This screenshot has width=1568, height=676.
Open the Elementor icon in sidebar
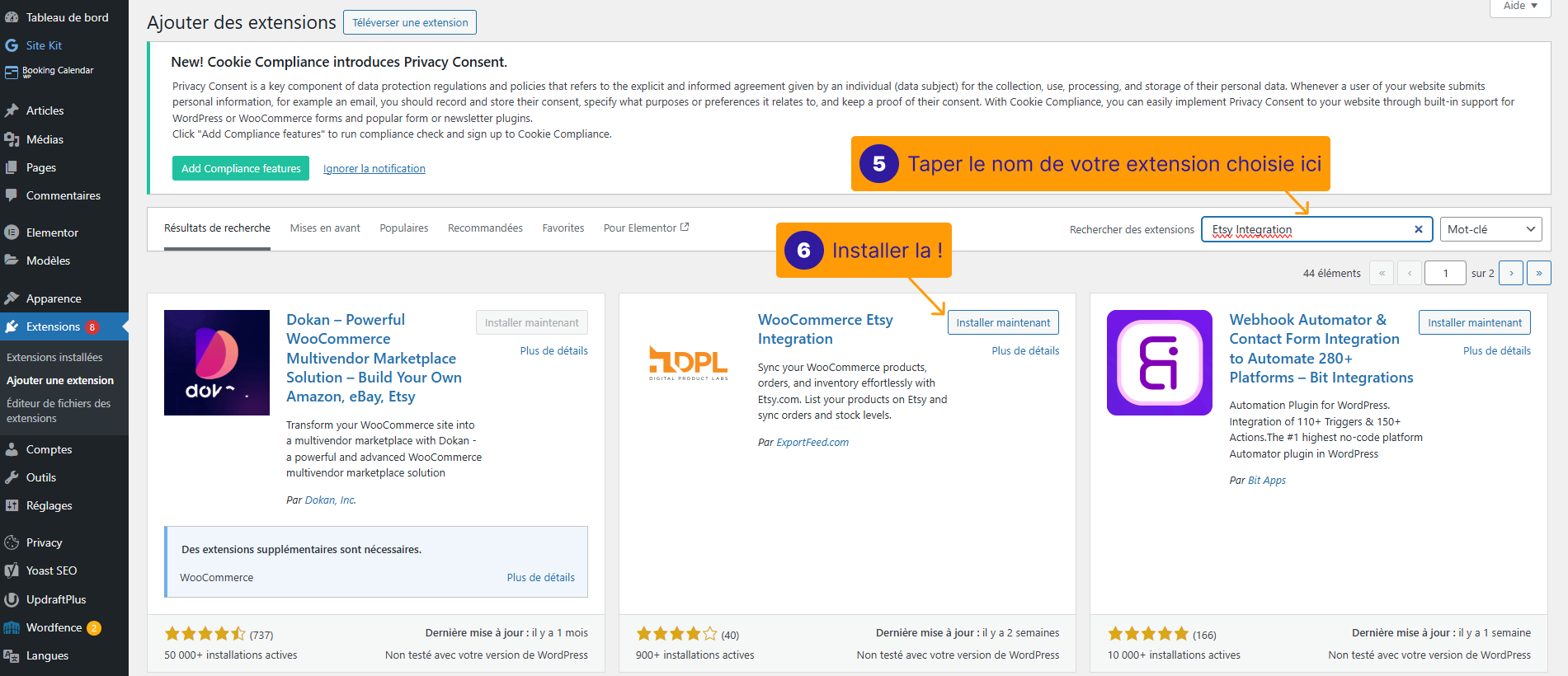tap(12, 232)
